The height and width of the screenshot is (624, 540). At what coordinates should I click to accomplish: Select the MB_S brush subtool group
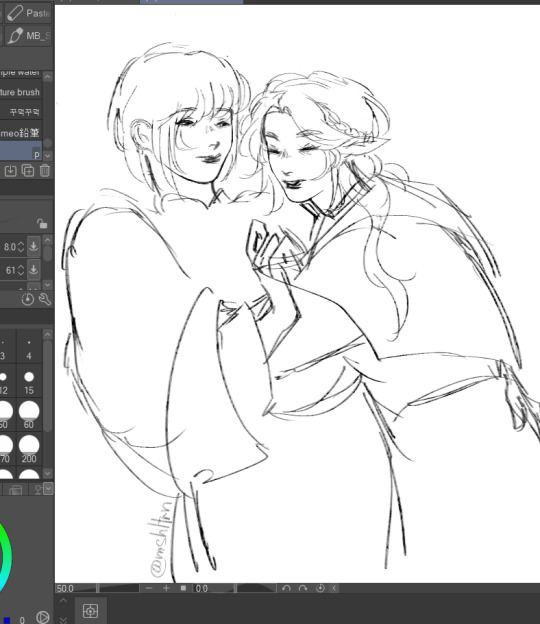28,36
